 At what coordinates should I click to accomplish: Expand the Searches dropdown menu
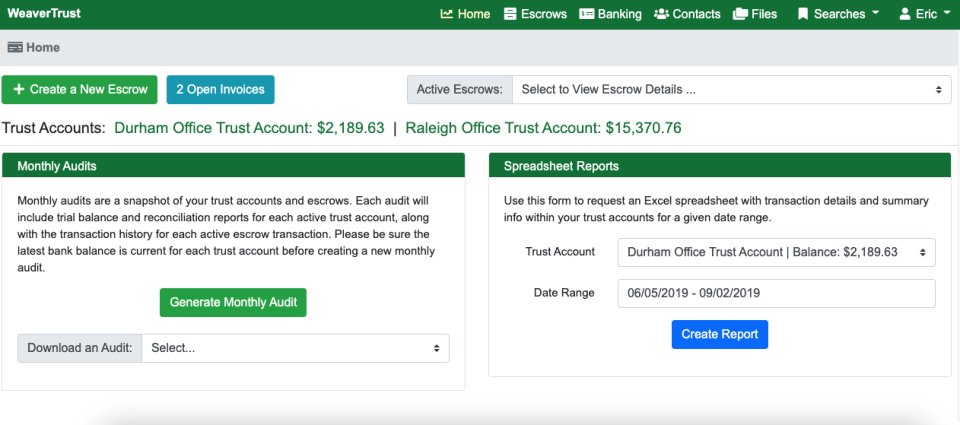tap(839, 13)
